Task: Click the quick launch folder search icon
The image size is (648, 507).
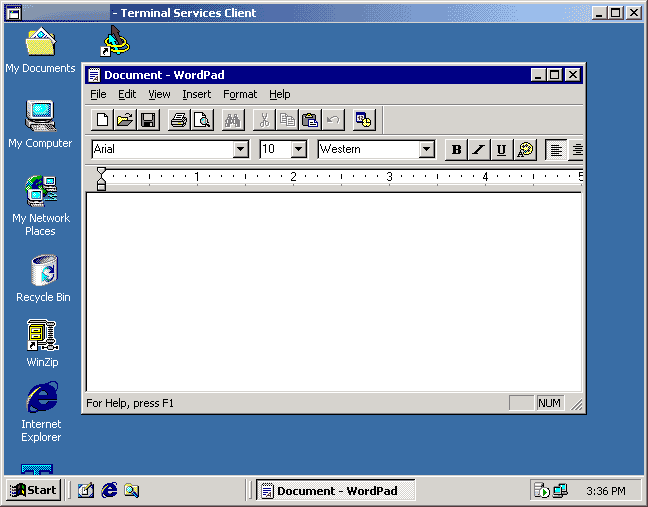Action: click(132, 490)
